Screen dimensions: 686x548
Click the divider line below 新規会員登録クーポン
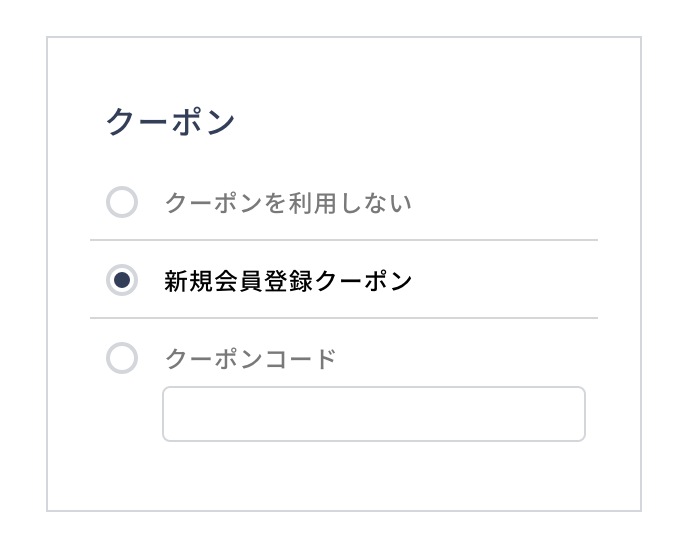[344, 318]
